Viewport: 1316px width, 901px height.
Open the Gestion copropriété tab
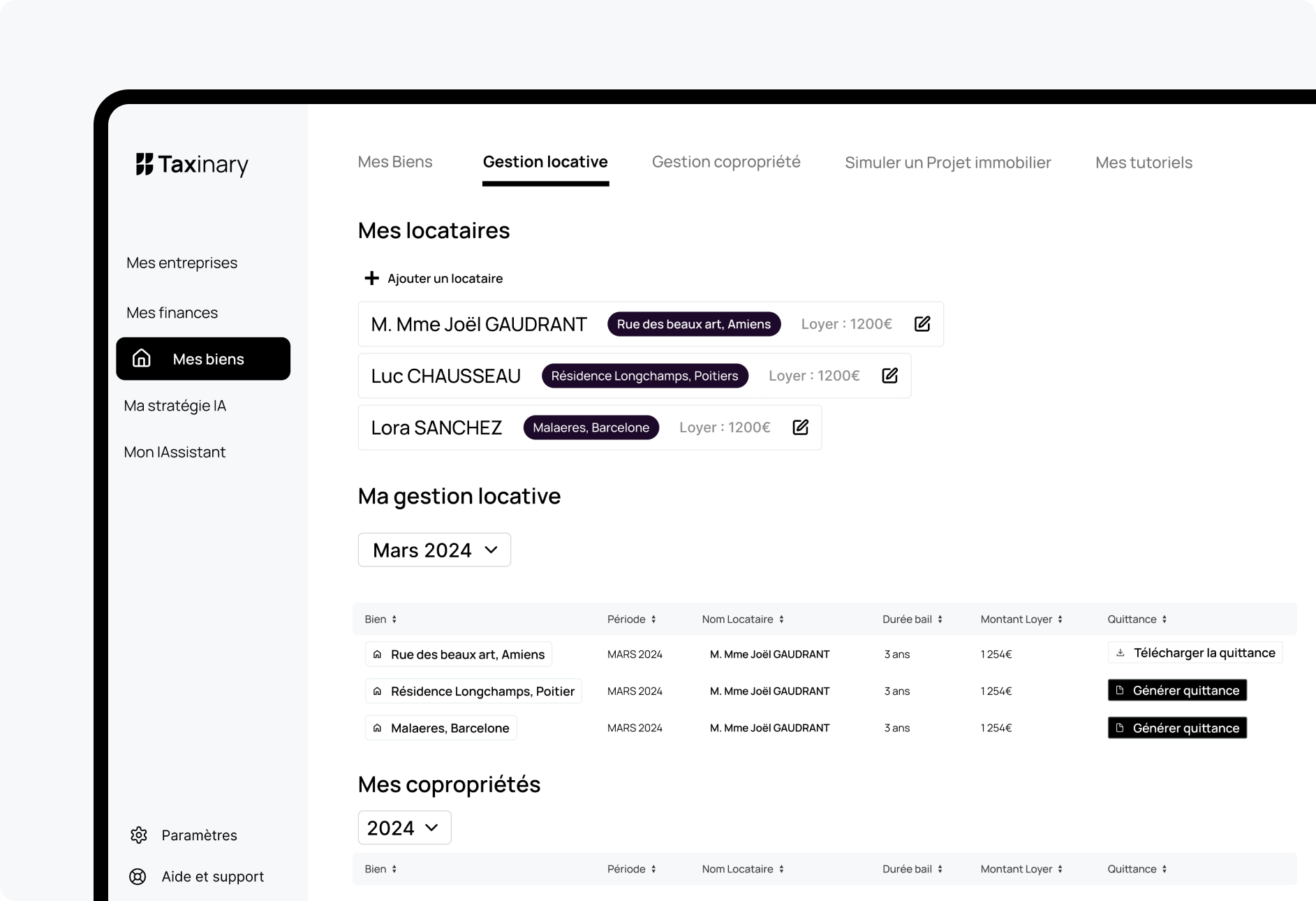[x=726, y=162]
